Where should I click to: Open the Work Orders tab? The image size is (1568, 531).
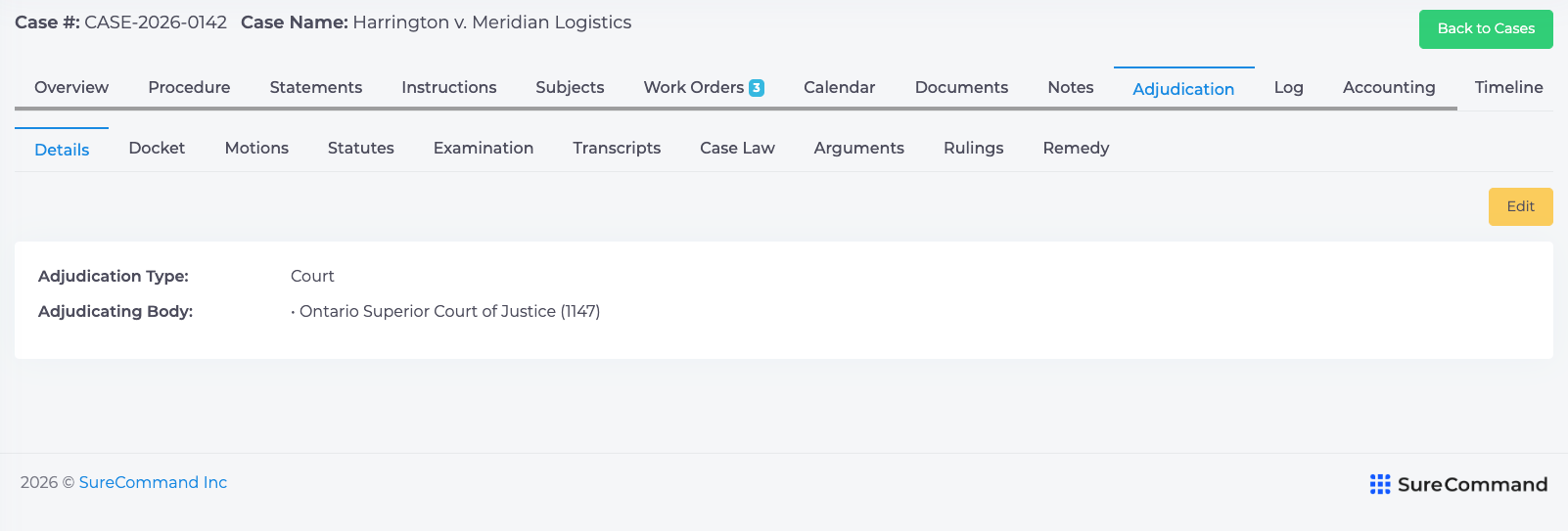703,88
